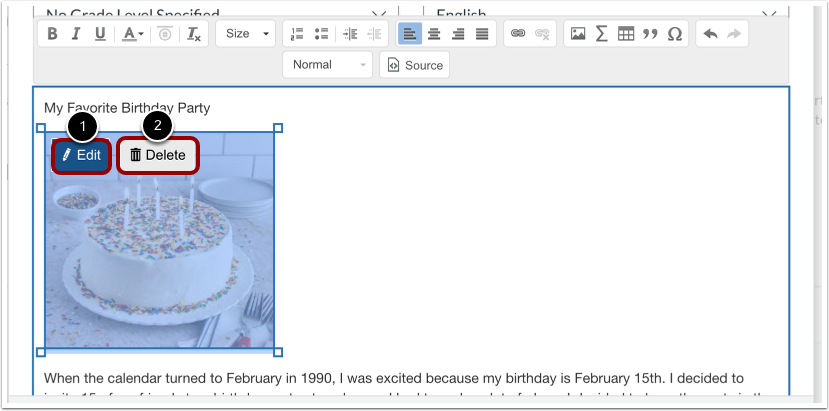Align text left
829x411 pixels.
pyautogui.click(x=410, y=34)
